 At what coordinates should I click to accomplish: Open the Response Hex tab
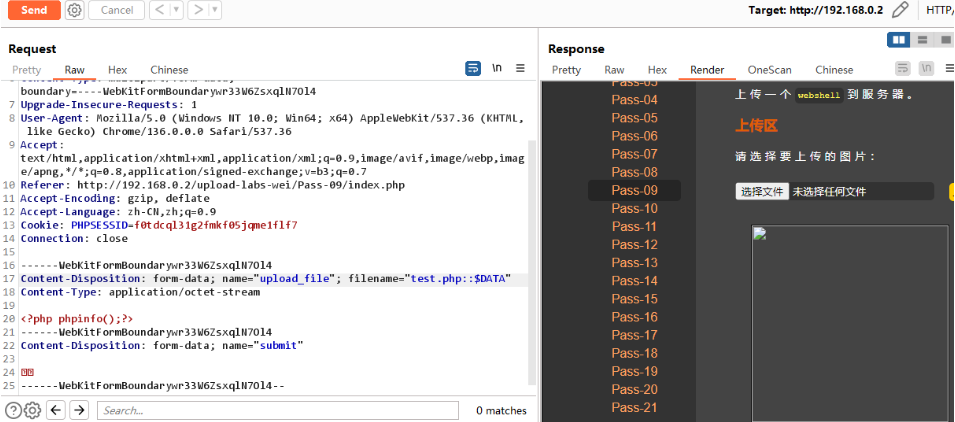657,70
